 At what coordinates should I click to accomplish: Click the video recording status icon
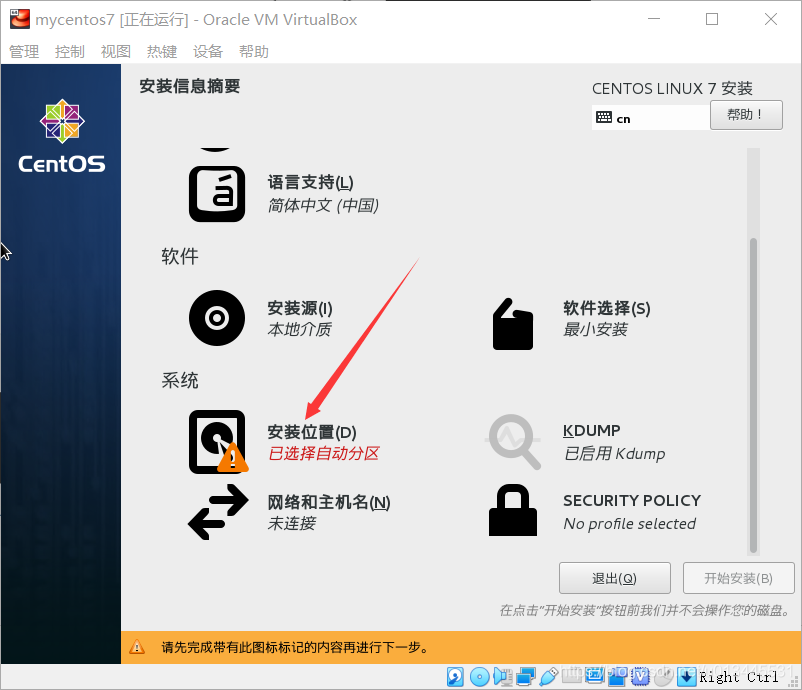(x=617, y=677)
